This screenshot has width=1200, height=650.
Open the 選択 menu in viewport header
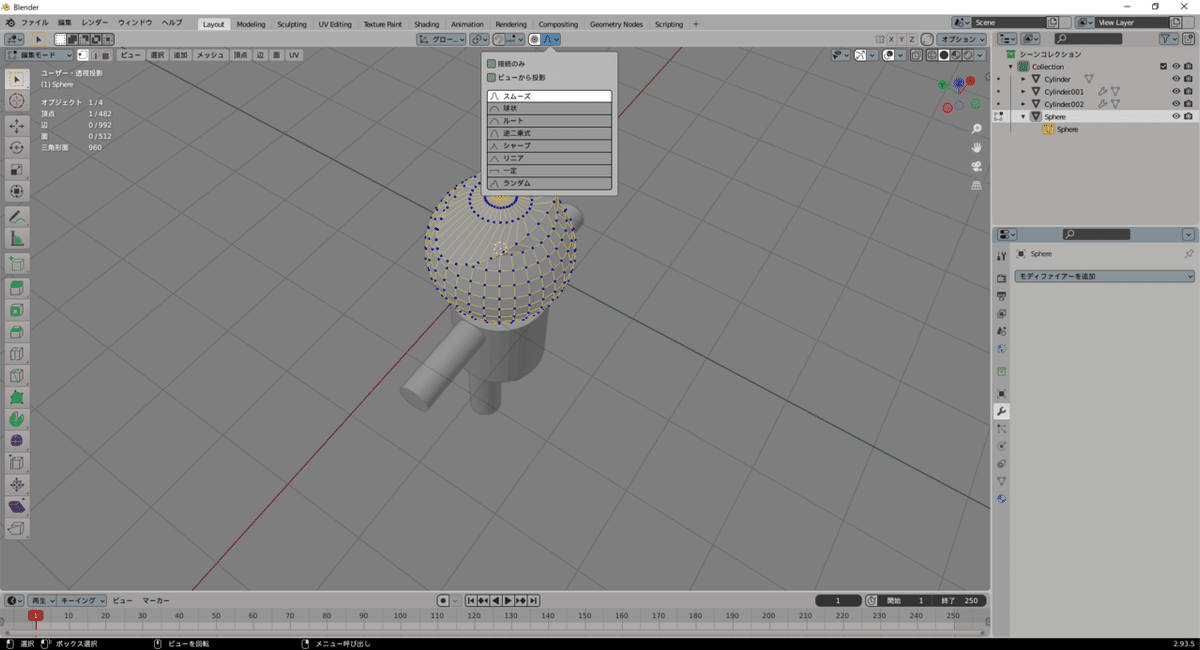coord(157,55)
